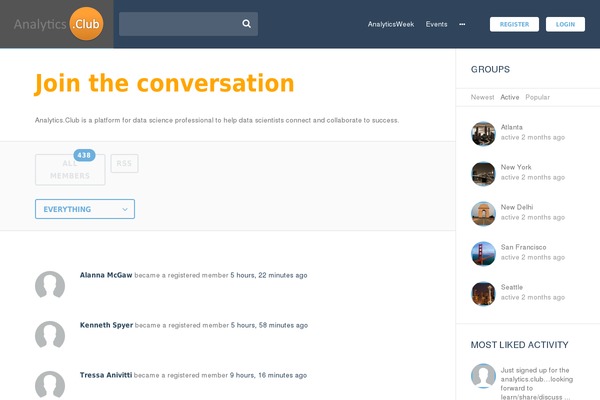Image resolution: width=600 pixels, height=400 pixels.
Task: Click the '5 hours, 58 minutes ago' timestamp
Action: [269, 325]
